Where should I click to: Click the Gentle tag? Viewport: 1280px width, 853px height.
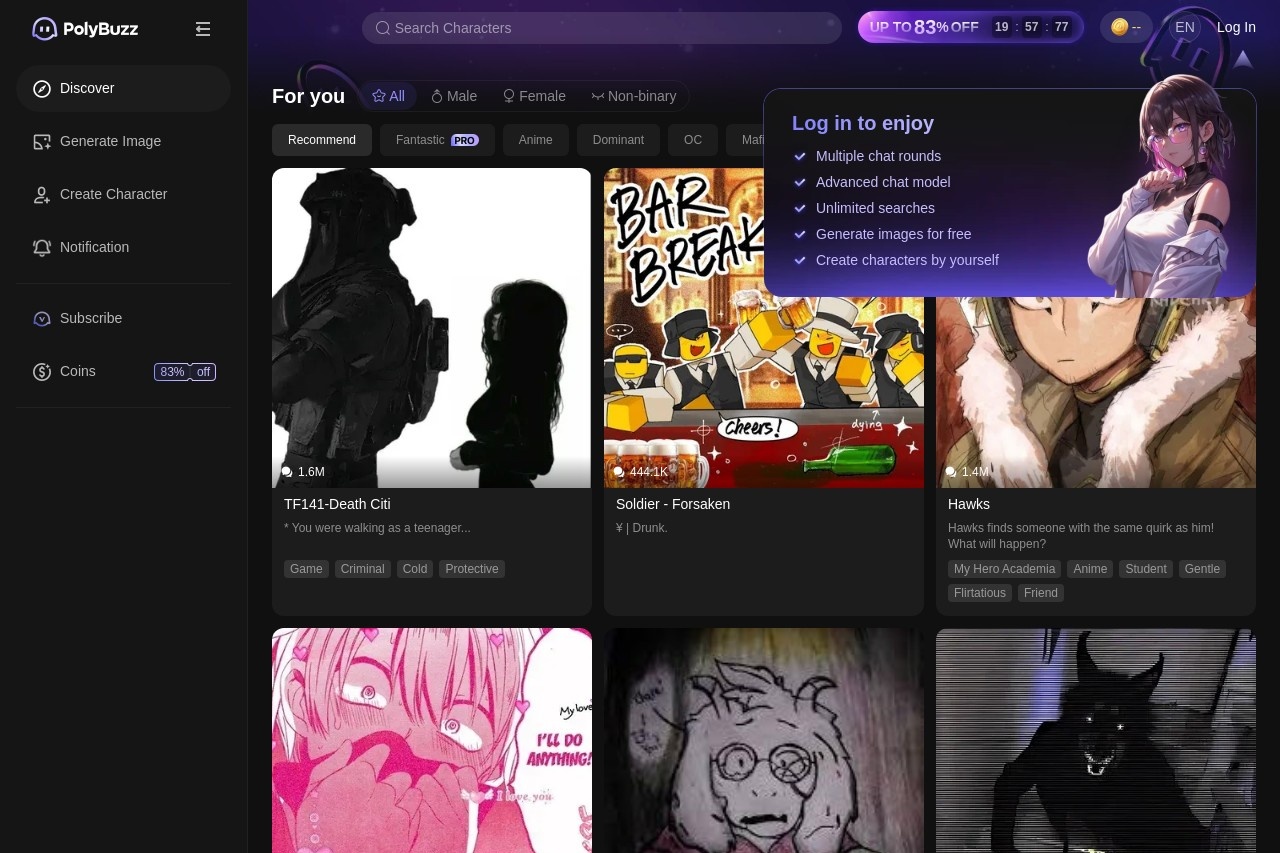click(1202, 569)
